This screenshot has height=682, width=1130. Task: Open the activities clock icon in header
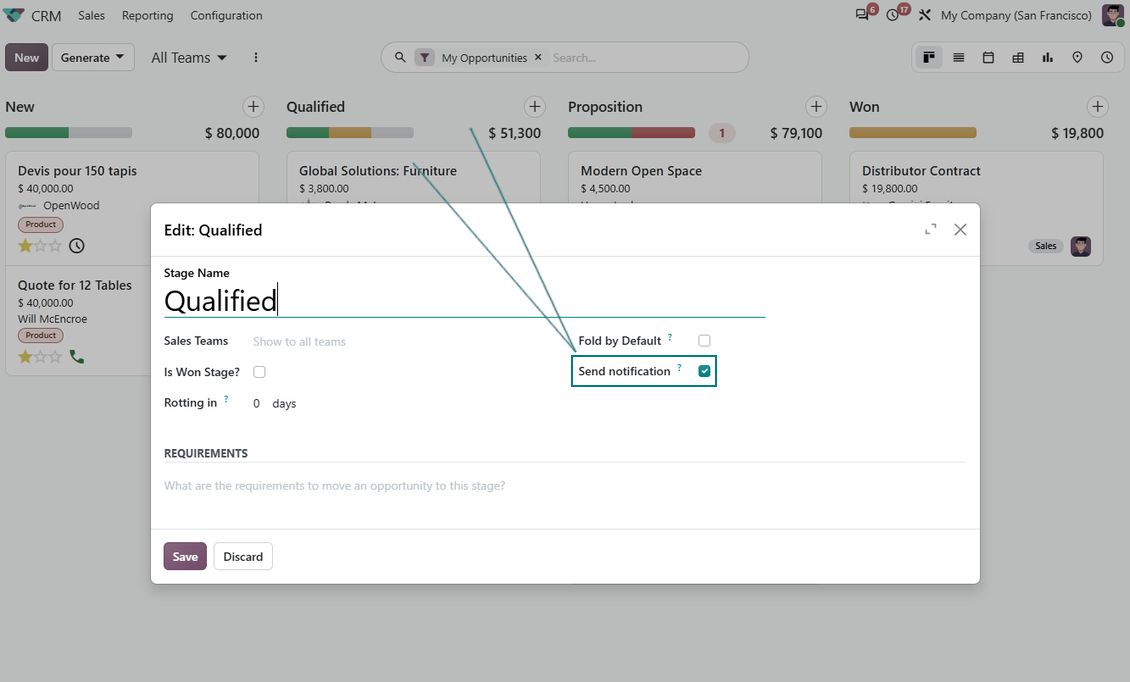893,15
